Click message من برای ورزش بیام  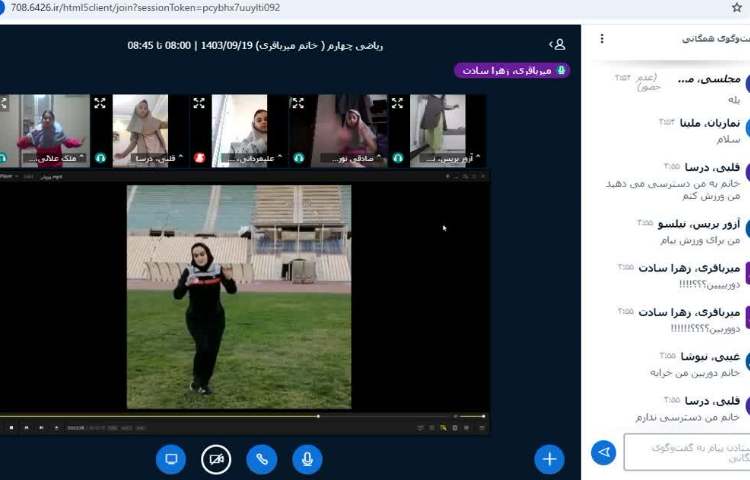point(700,240)
